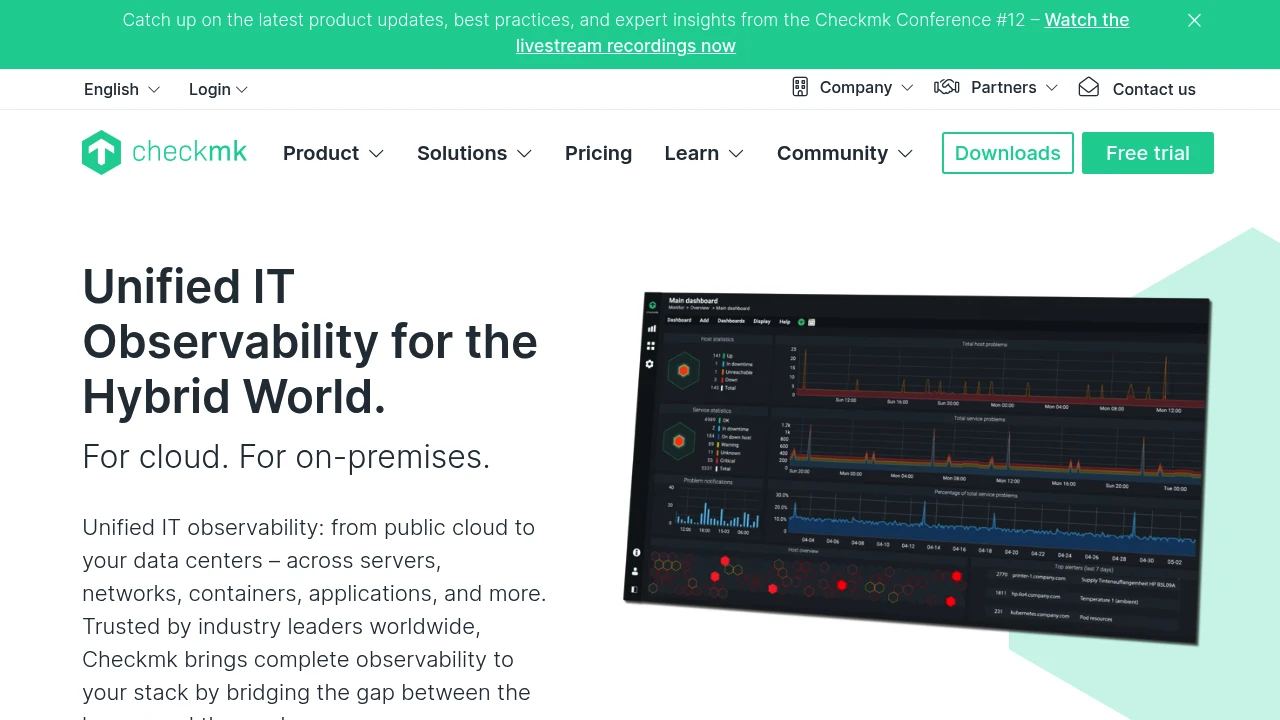Viewport: 1280px width, 720px height.
Task: Open the Company menu label
Action: 856,87
